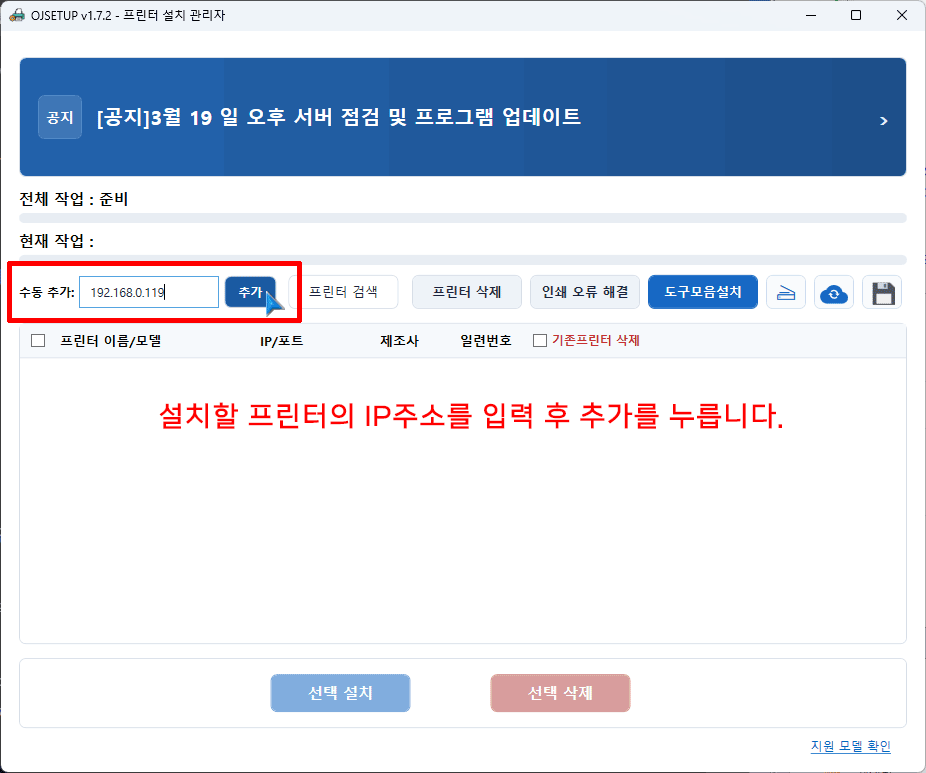
Task: Expand the notice banner with right chevron
Action: (883, 120)
